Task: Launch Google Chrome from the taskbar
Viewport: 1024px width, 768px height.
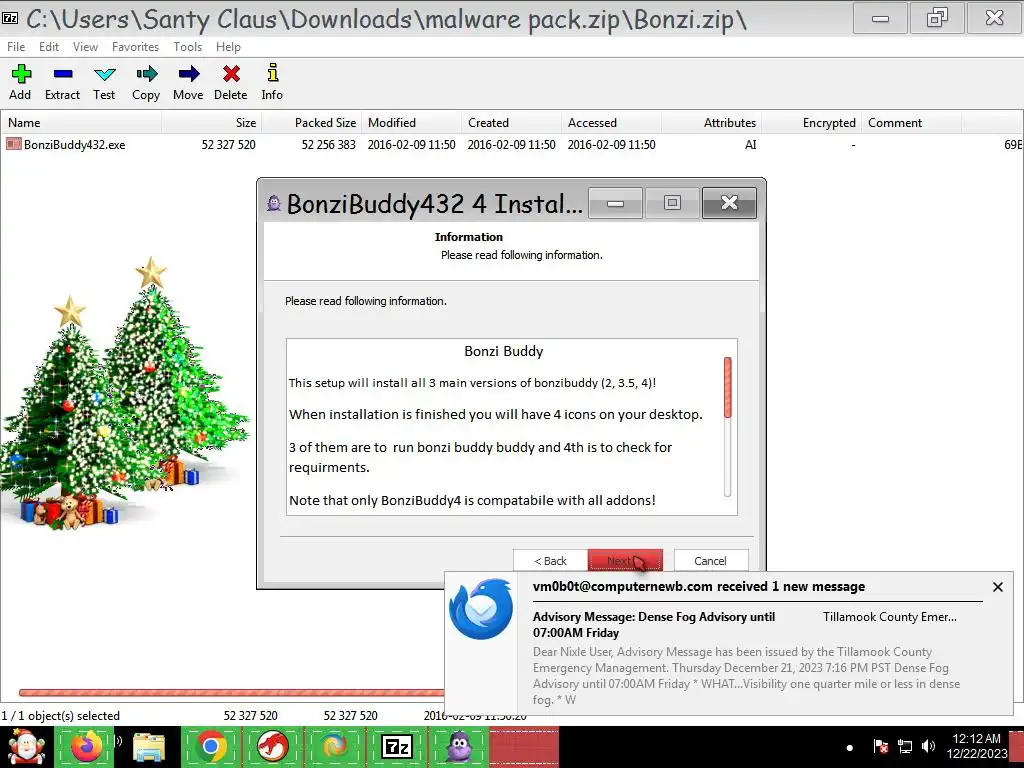Action: (211, 746)
